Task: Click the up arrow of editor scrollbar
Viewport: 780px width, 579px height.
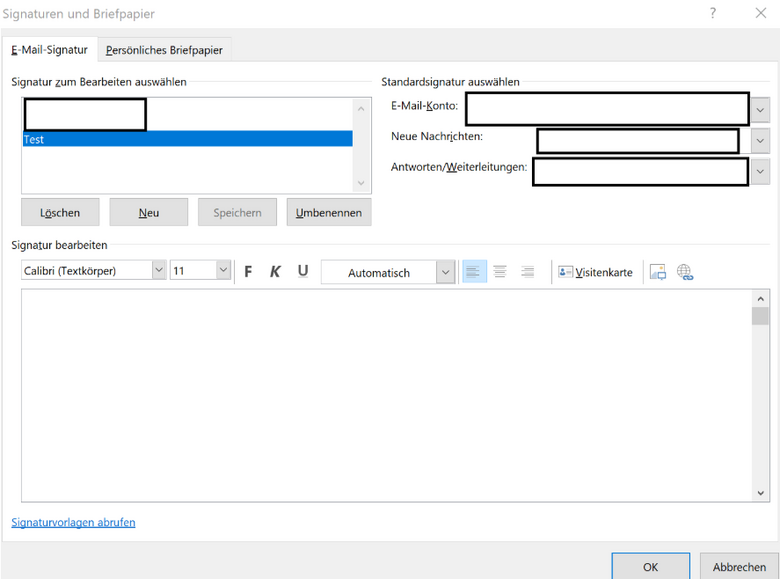Action: pos(760,299)
